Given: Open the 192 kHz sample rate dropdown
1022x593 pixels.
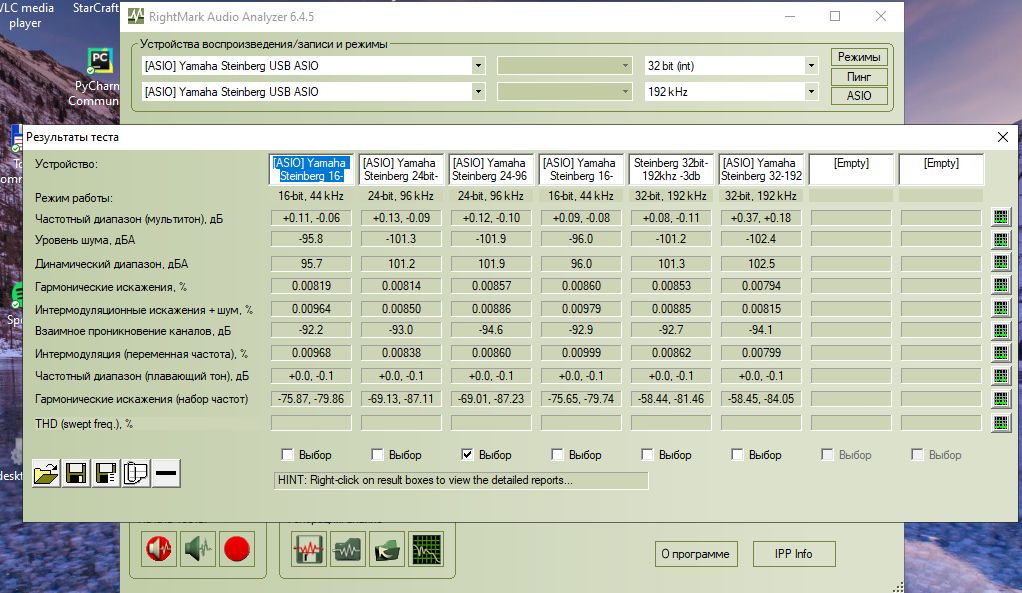Looking at the screenshot, I should point(811,92).
